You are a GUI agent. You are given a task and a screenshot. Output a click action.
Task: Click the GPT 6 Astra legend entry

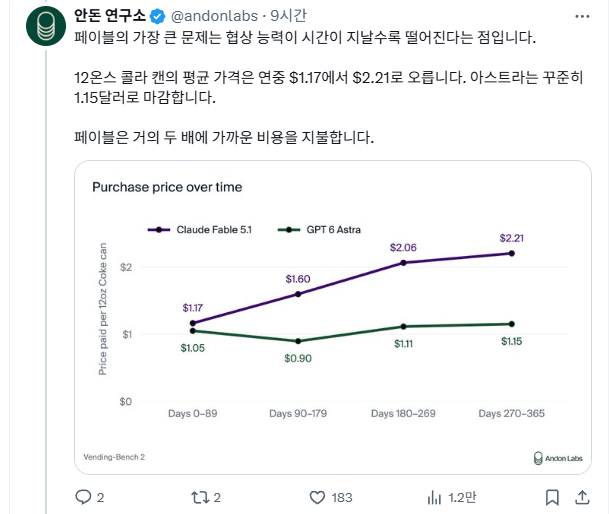click(x=319, y=230)
